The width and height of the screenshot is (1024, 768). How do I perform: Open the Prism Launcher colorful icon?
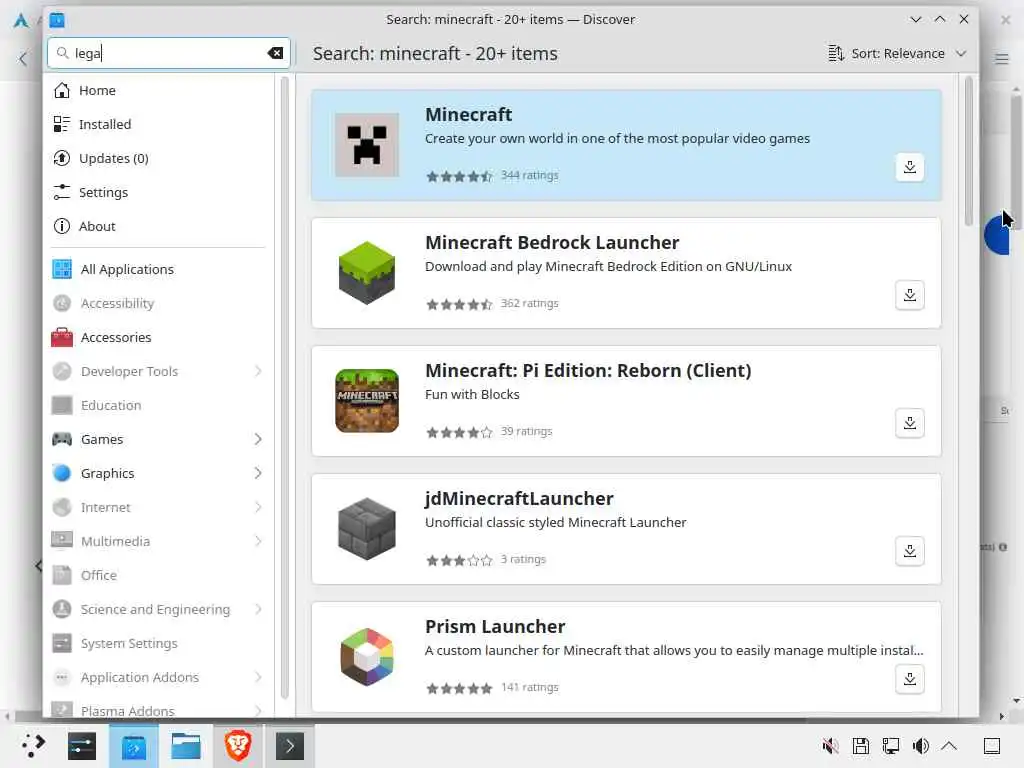pos(367,657)
